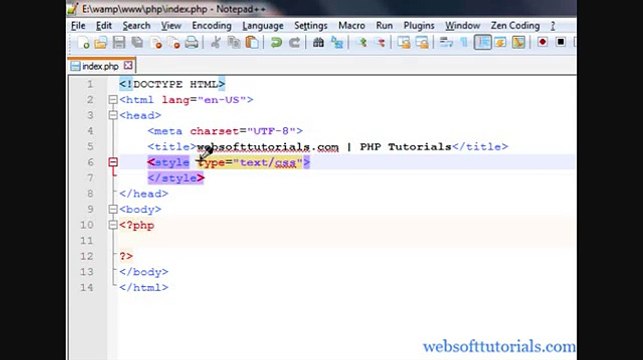The height and width of the screenshot is (360, 643).
Task: Create a new file from toolbar
Action: (x=83, y=42)
